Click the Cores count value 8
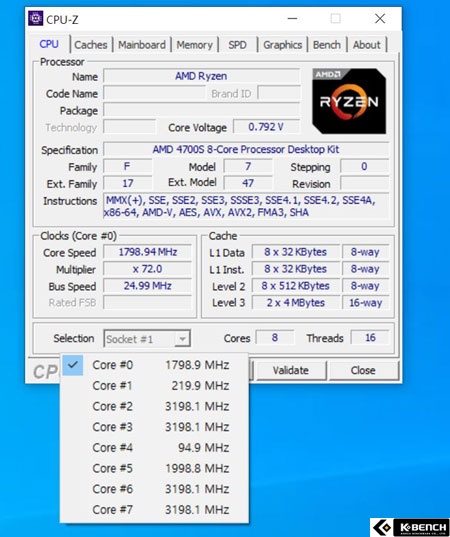Screen dimensions: 450x537 (x=275, y=338)
